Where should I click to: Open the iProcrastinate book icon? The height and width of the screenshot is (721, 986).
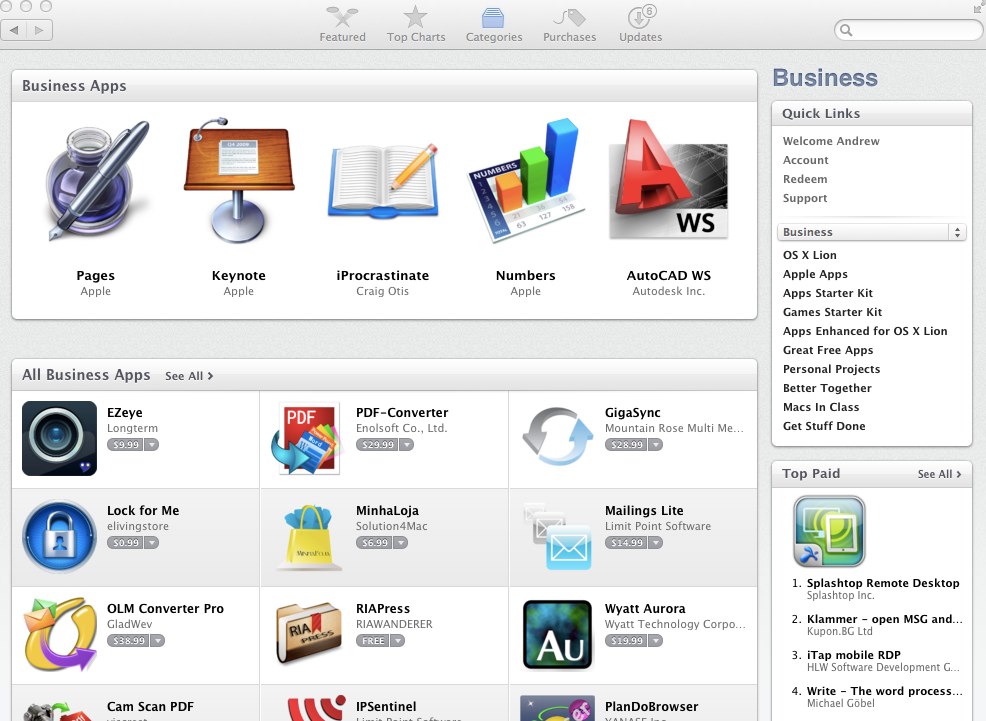tap(383, 182)
